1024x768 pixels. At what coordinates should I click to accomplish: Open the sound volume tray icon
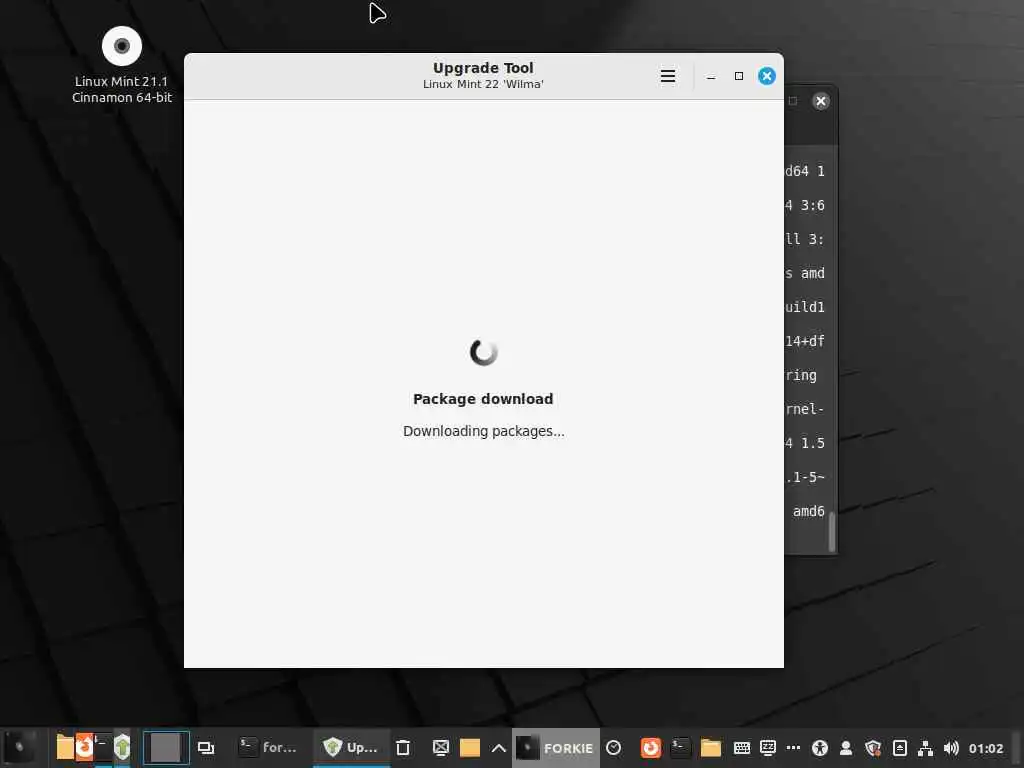[951, 748]
